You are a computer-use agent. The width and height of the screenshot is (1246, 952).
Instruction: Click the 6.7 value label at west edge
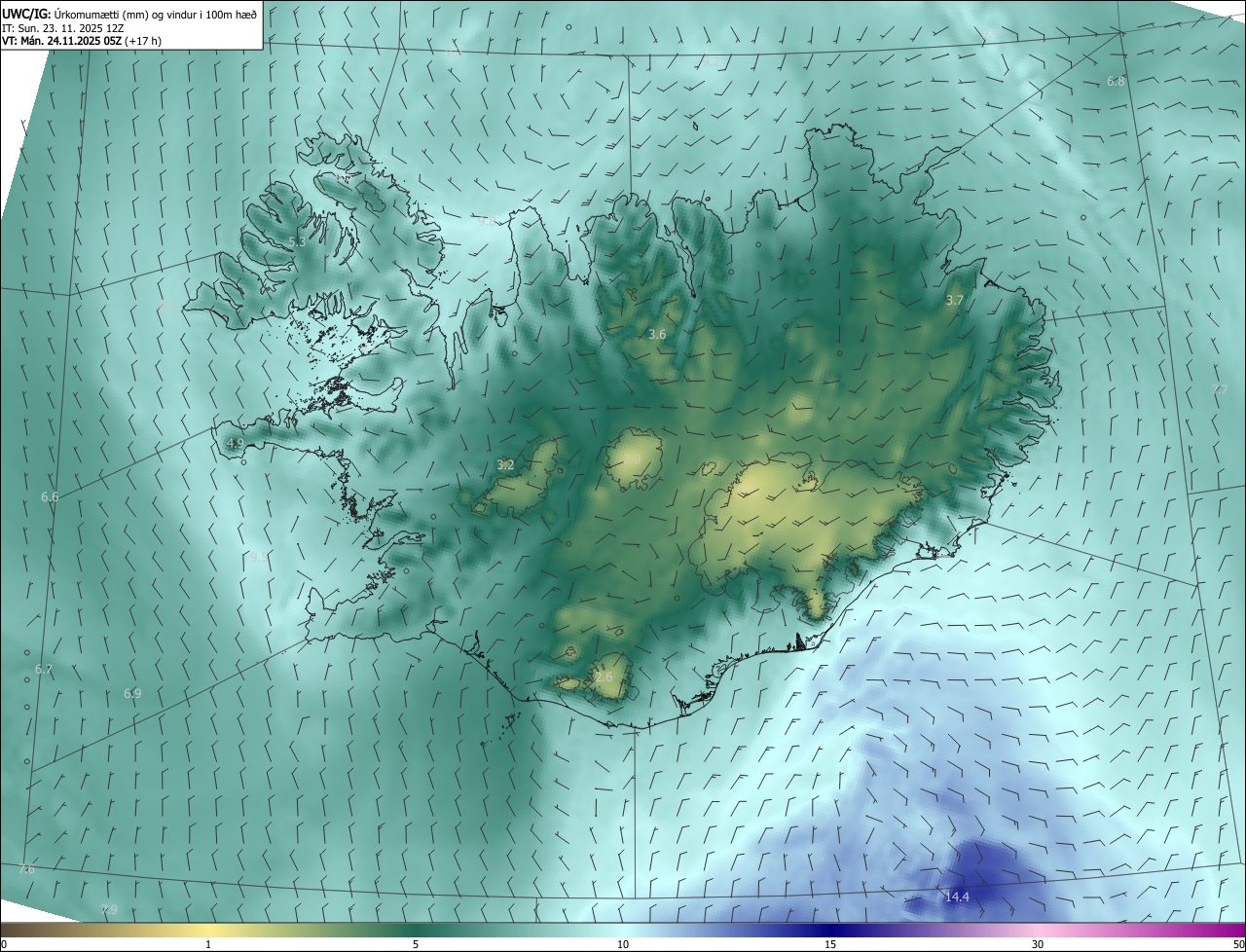[43, 670]
